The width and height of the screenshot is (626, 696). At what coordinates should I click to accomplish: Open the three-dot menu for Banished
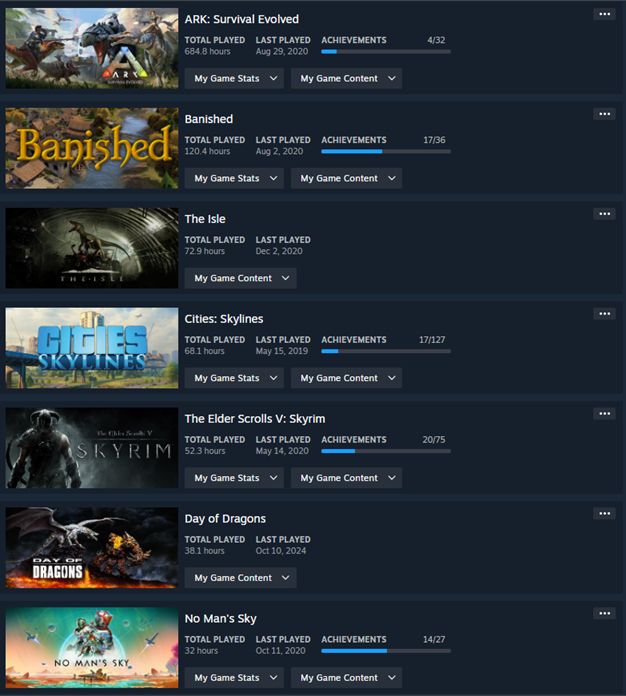(x=604, y=114)
